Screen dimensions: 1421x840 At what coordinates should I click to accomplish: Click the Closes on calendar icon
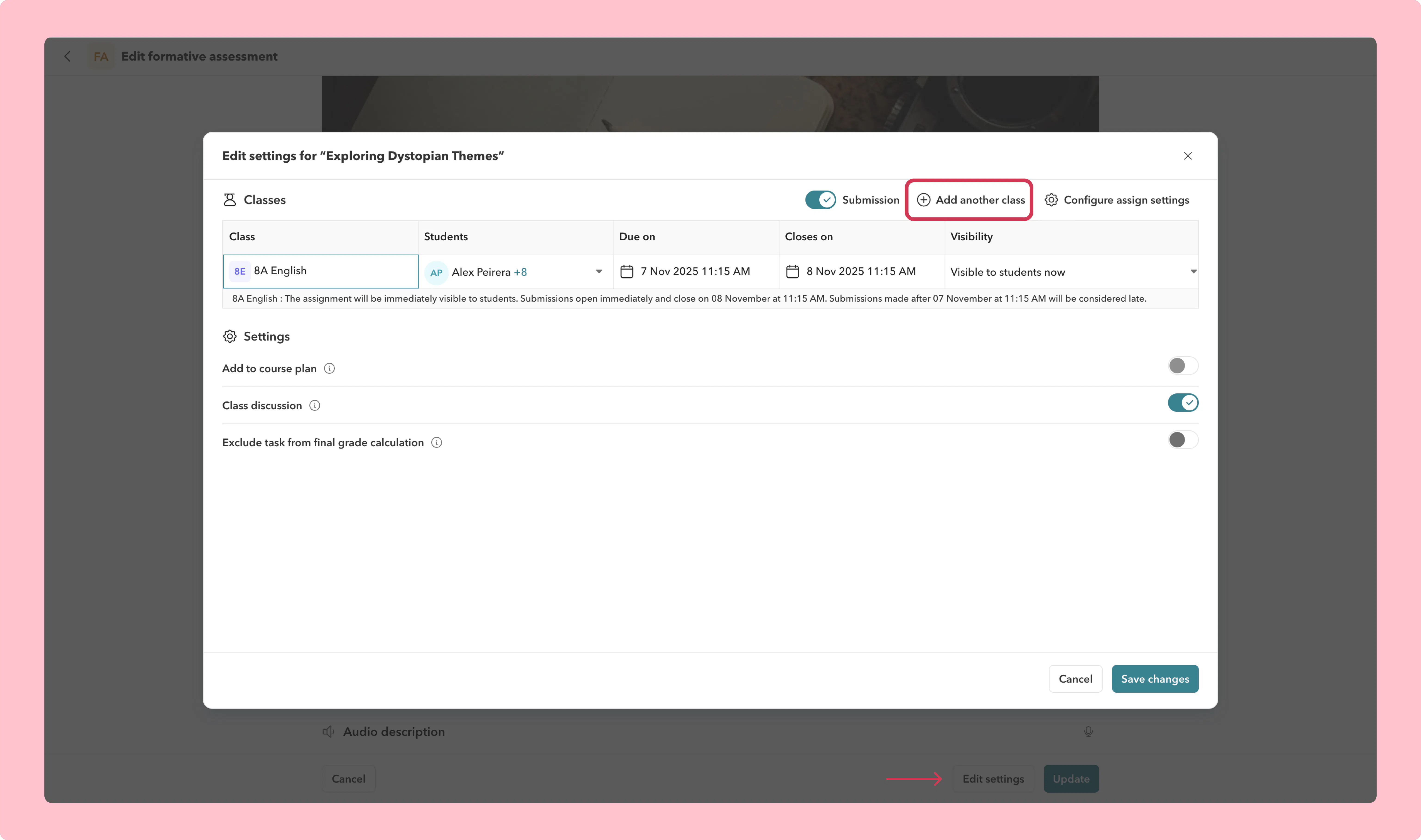792,272
